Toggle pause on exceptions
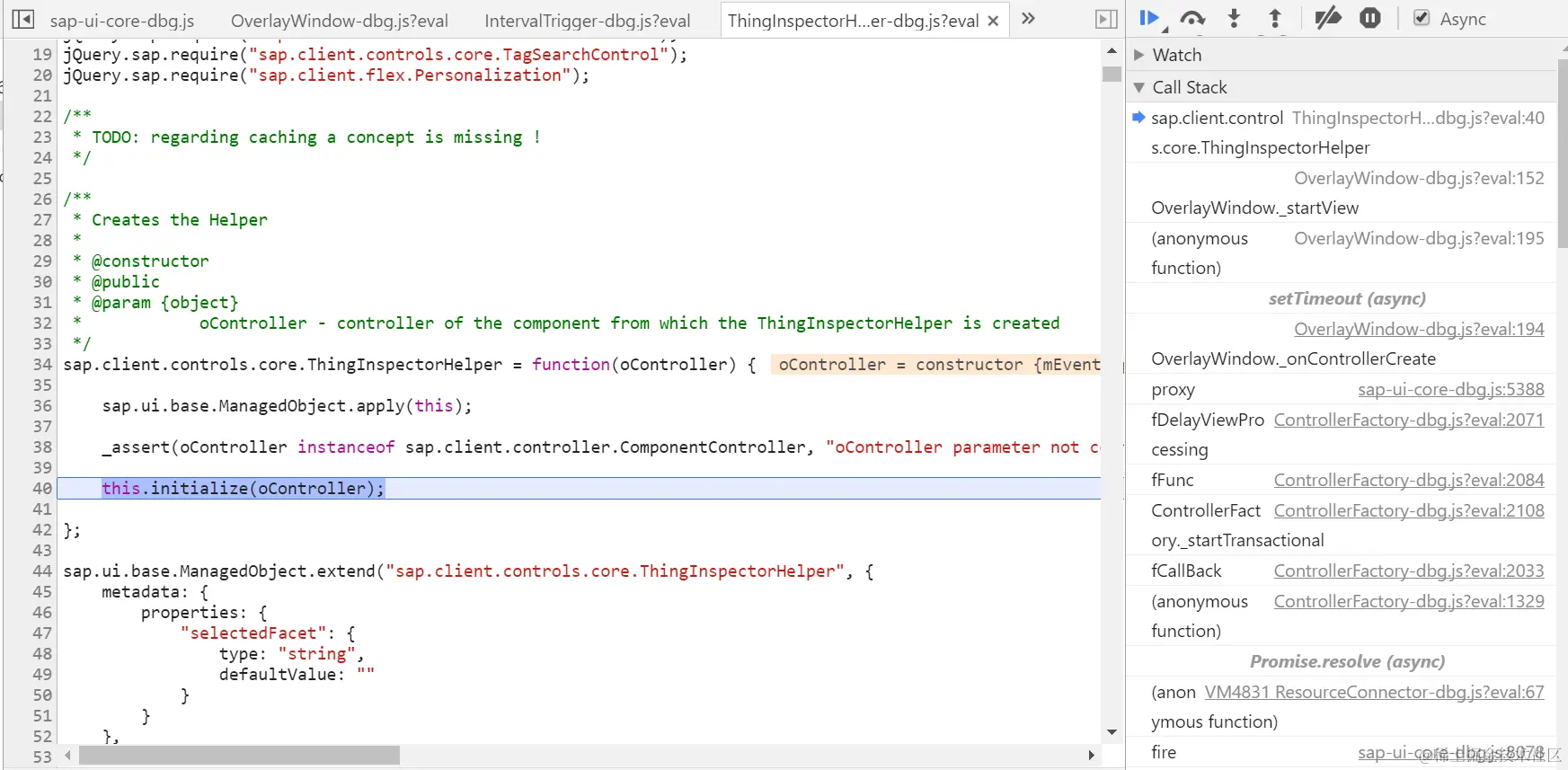This screenshot has height=770, width=1568. (1370, 18)
